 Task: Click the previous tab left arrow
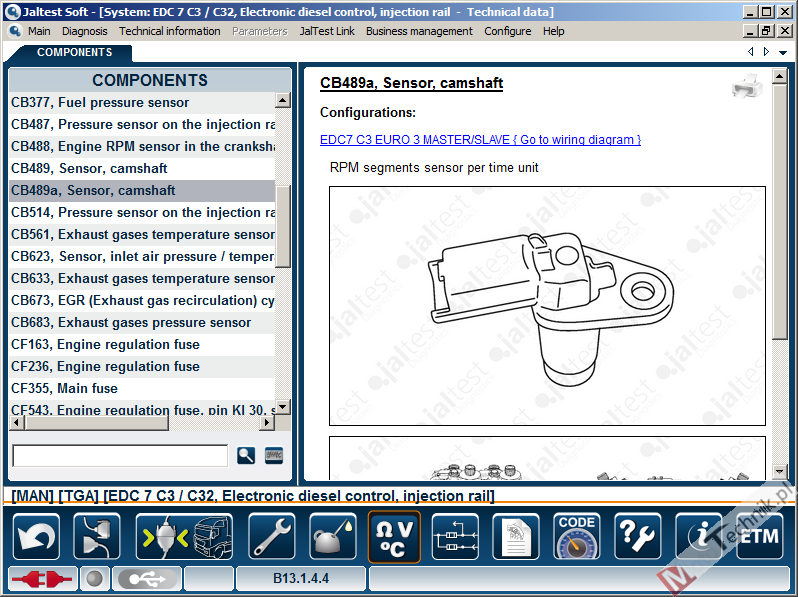click(751, 51)
